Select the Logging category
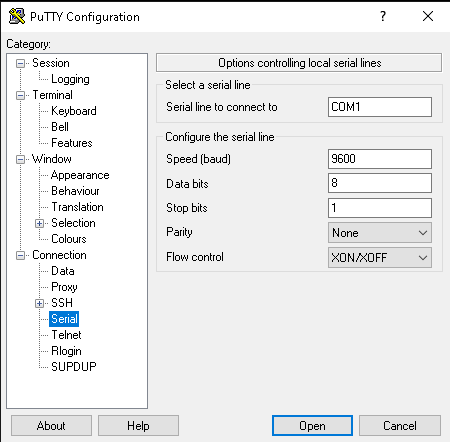450x442 pixels. pos(70,79)
